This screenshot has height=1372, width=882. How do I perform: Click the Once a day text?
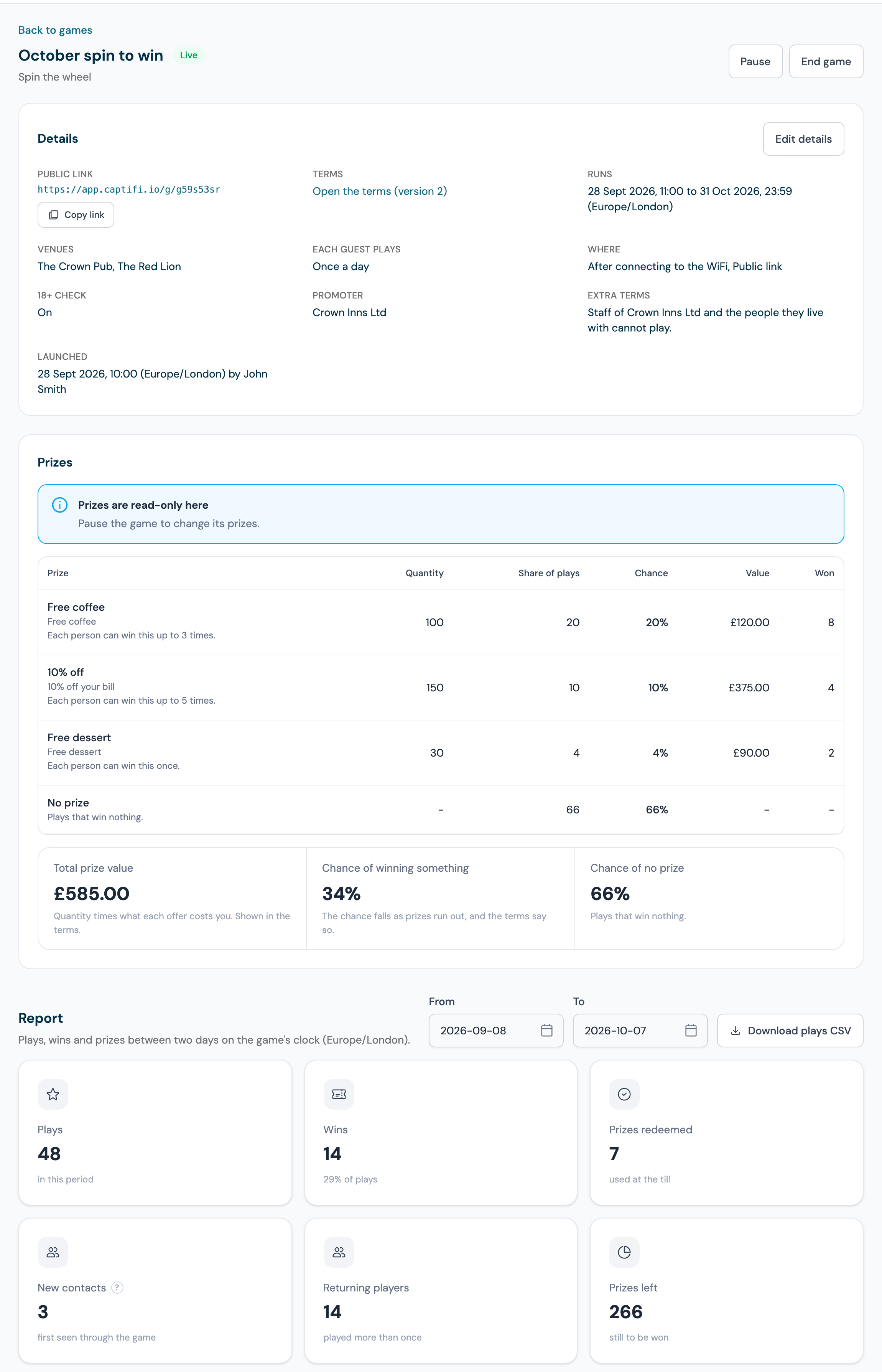coord(341,266)
